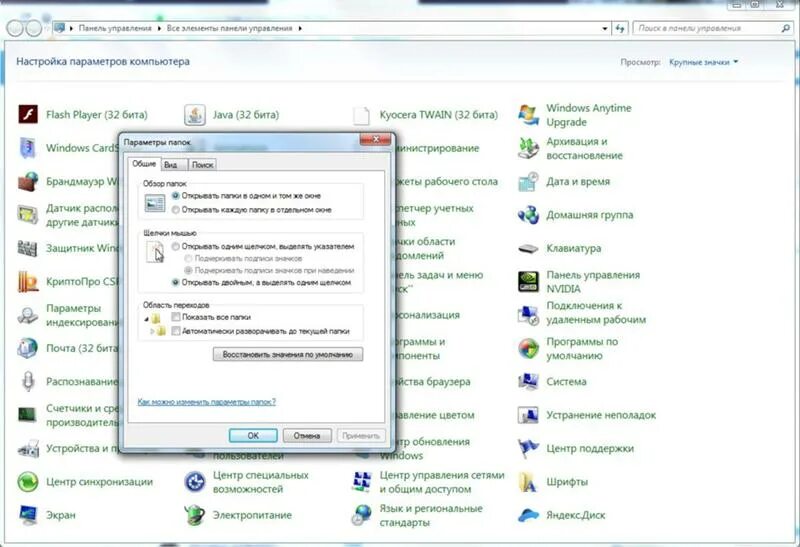Select 'Открывать двойным, а выделять одним щелчком'
This screenshot has width=800, height=547.
176,282
